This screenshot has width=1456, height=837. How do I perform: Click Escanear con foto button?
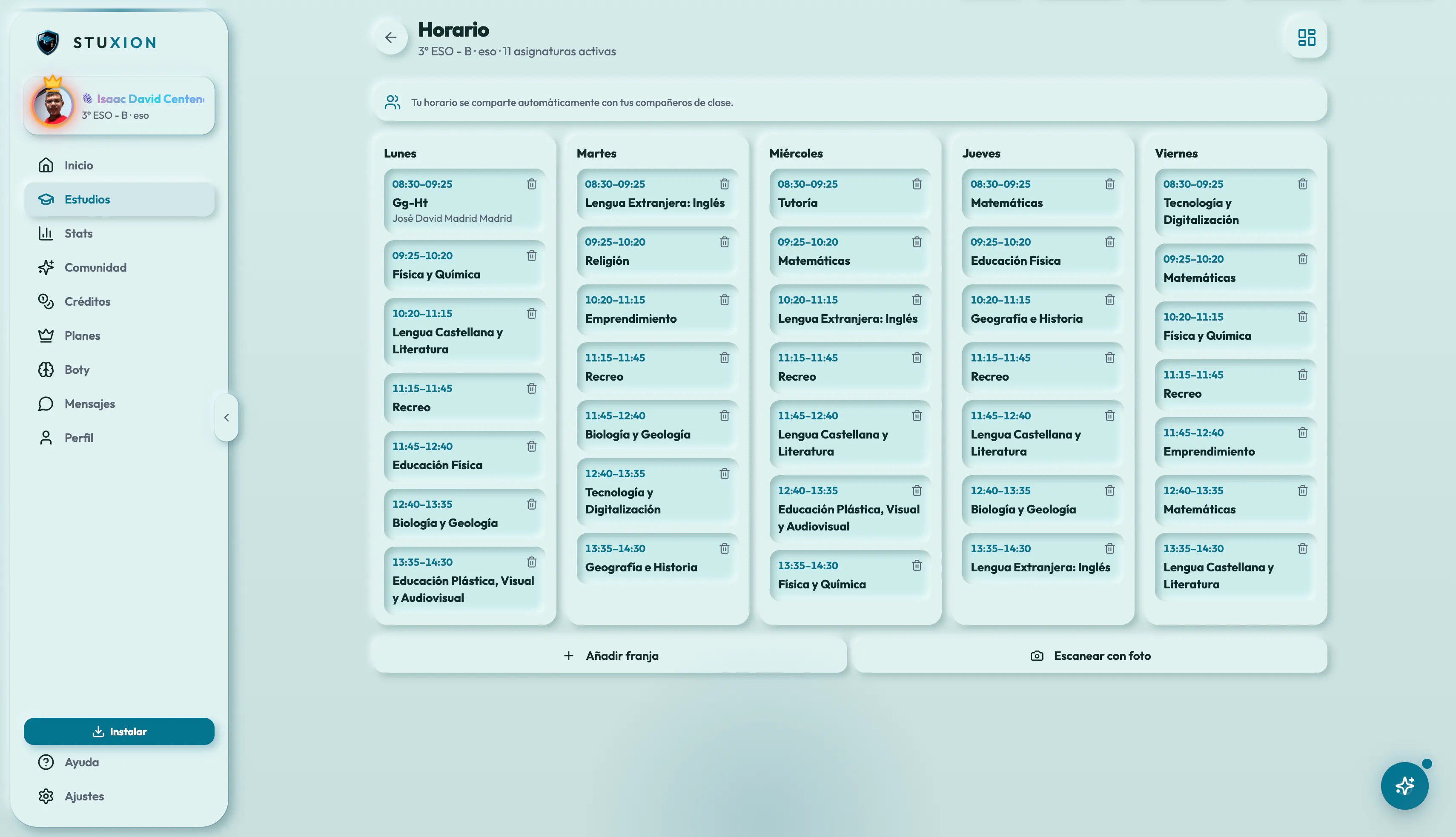tap(1090, 656)
